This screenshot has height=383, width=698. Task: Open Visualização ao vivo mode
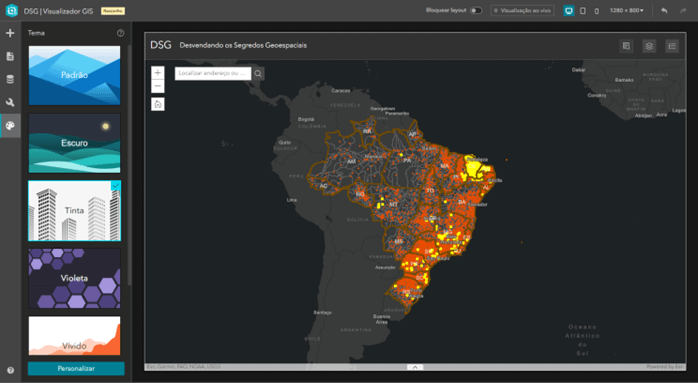coord(523,10)
